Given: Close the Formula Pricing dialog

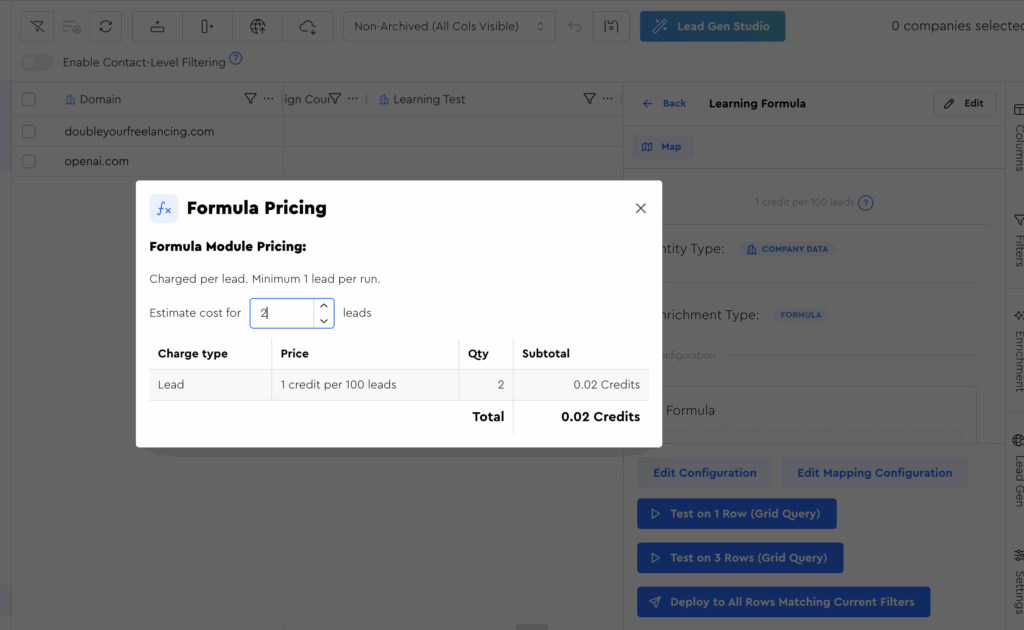Looking at the screenshot, I should 641,208.
